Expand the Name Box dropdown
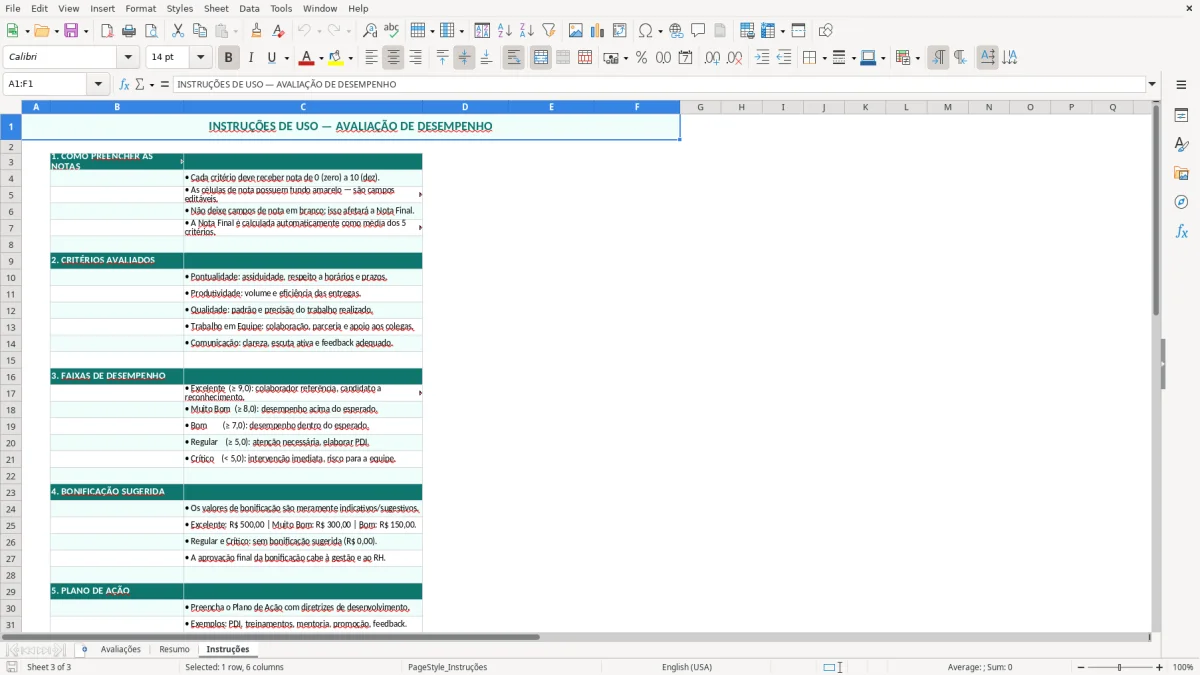The image size is (1200, 675). click(98, 84)
